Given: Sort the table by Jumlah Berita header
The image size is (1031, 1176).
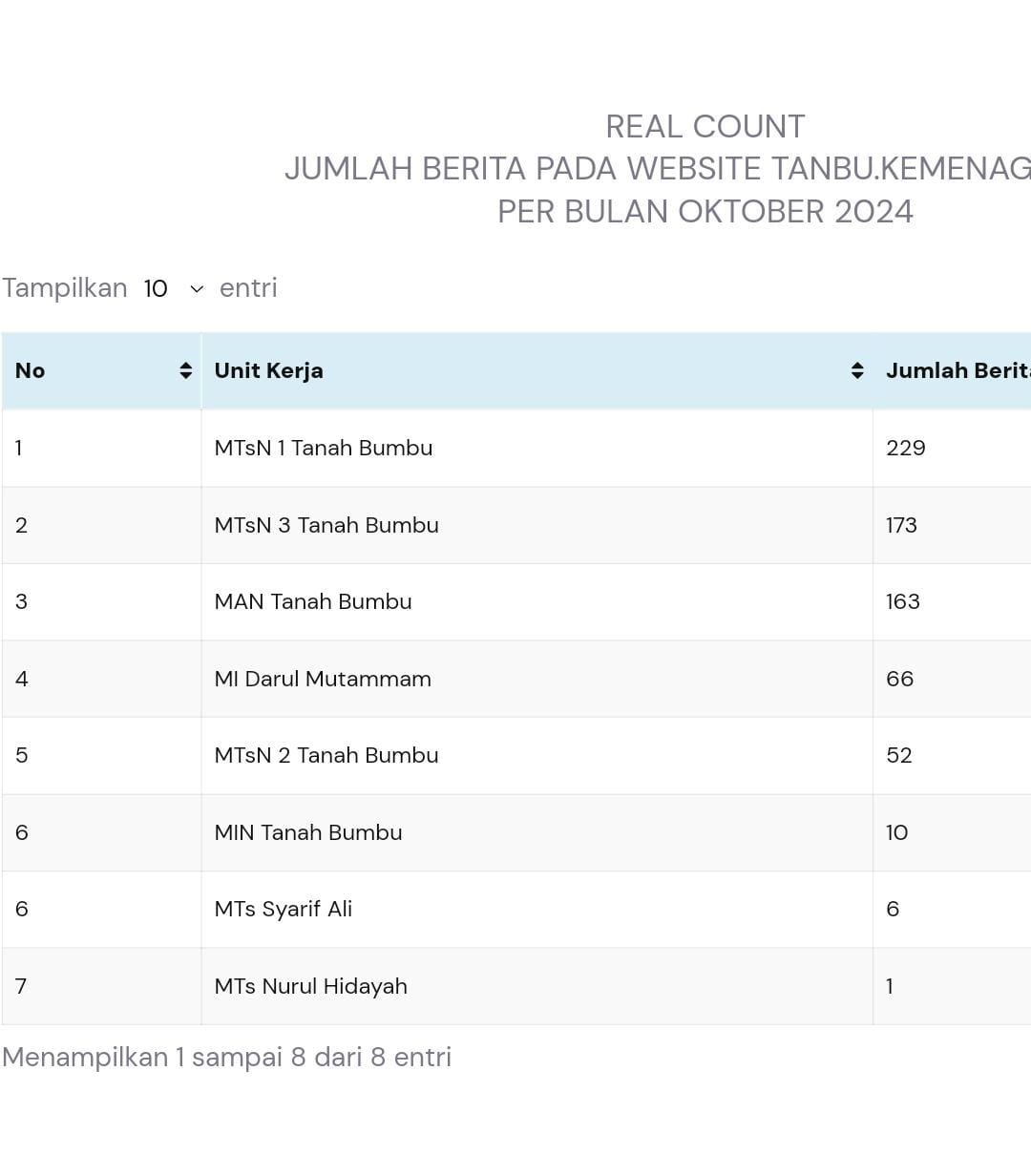Looking at the screenshot, I should pyautogui.click(x=957, y=371).
